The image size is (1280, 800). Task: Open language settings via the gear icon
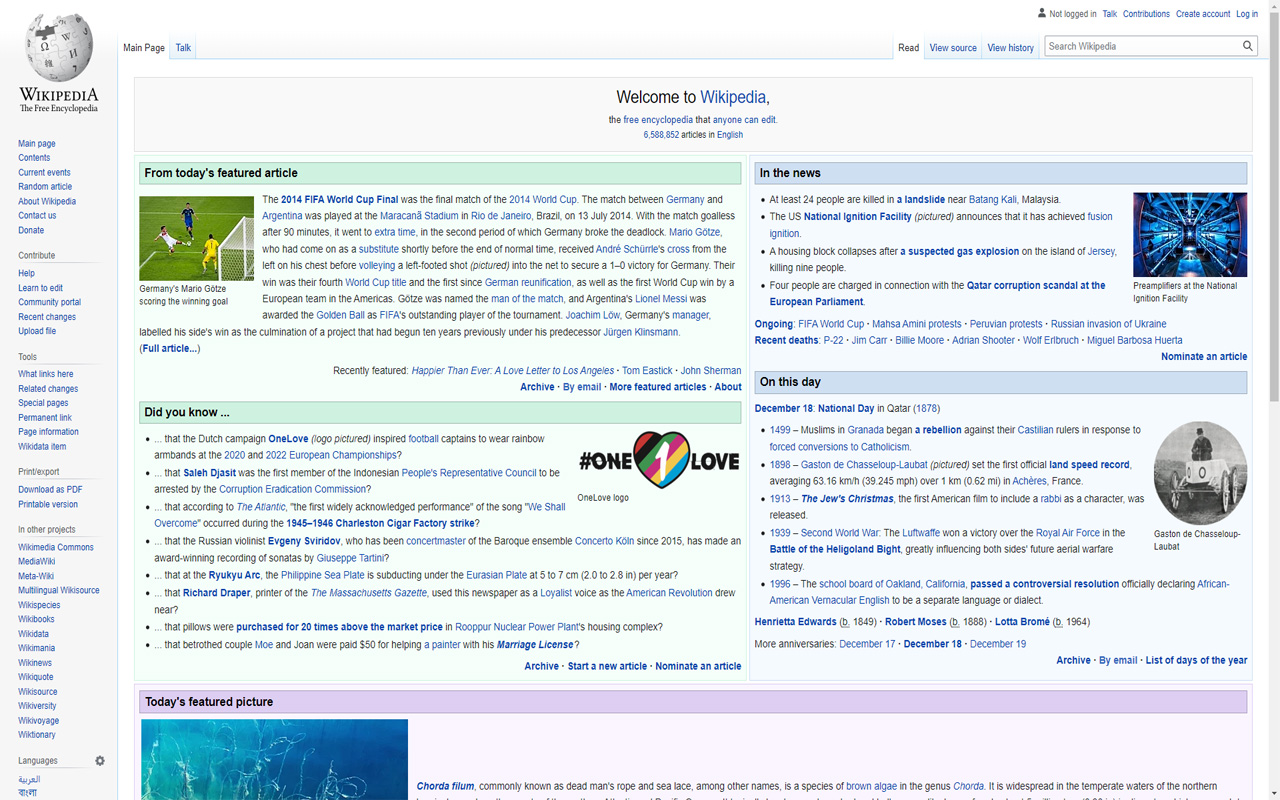[x=99, y=760]
